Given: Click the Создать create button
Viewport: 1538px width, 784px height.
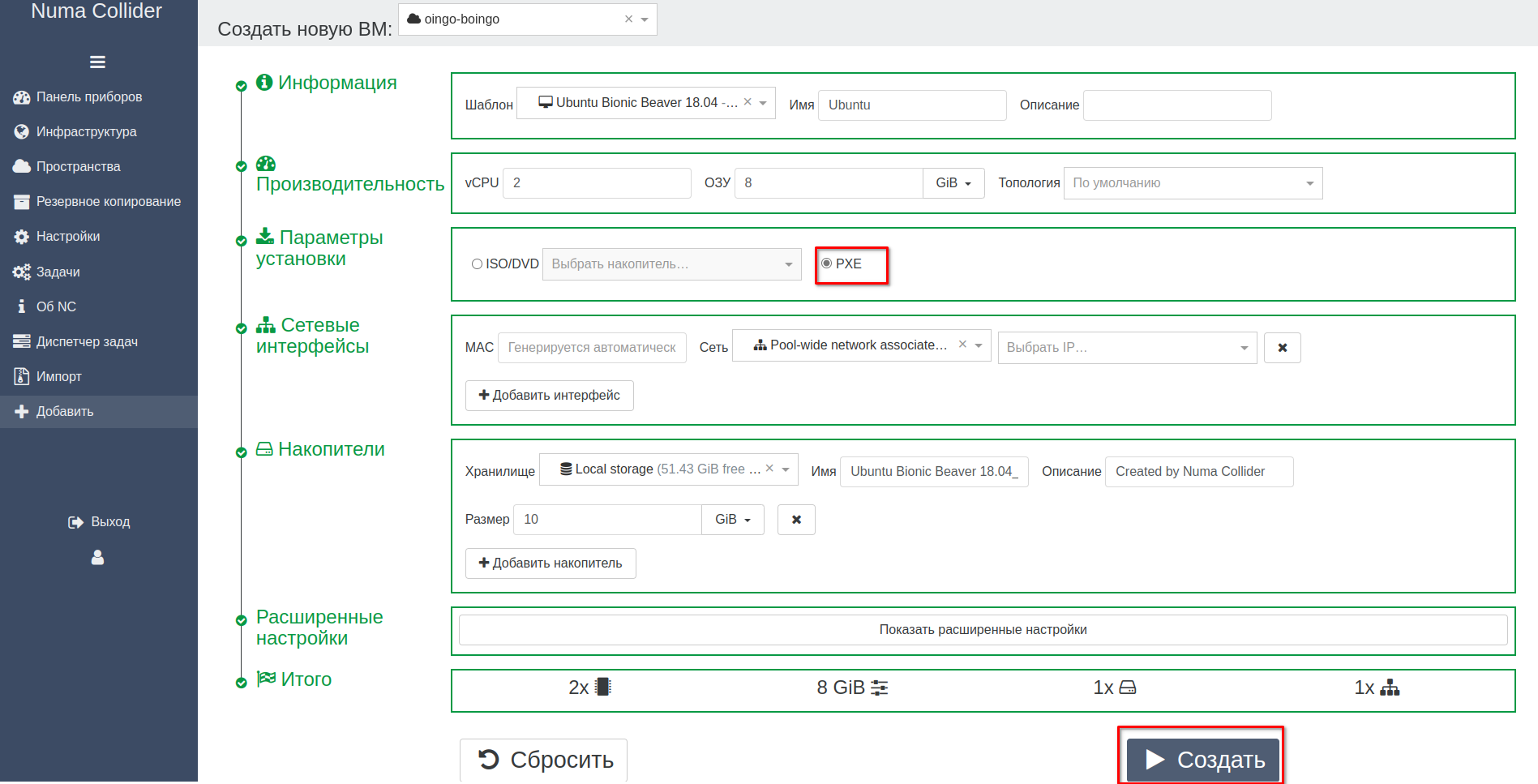Looking at the screenshot, I should (x=1203, y=760).
